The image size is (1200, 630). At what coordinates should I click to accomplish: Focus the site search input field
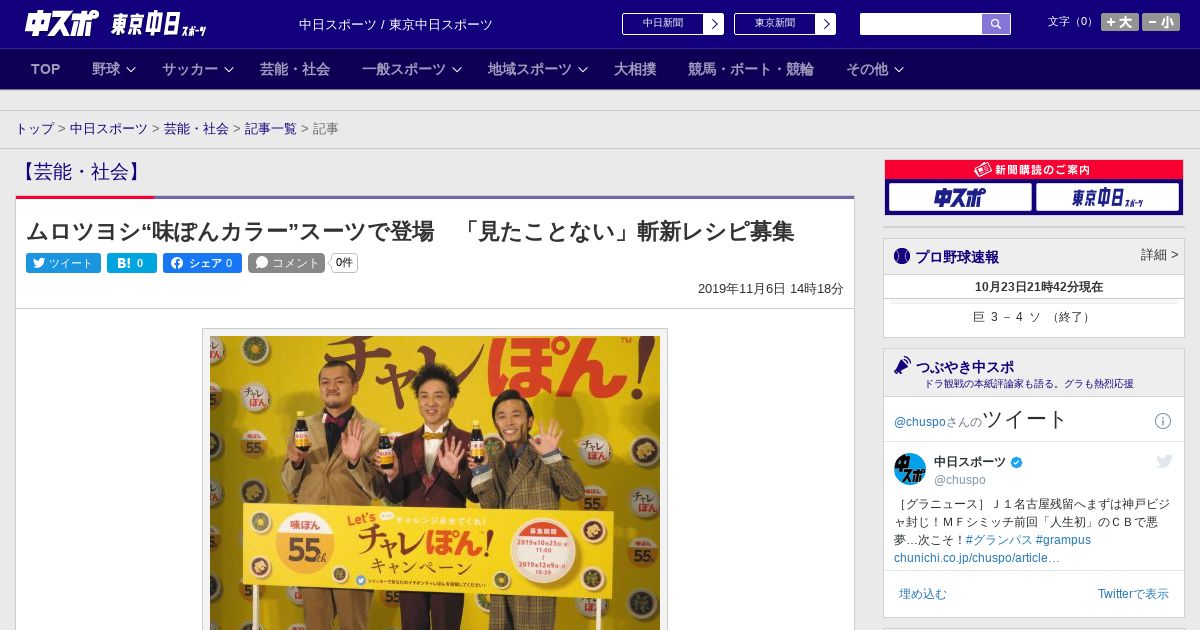tap(921, 24)
